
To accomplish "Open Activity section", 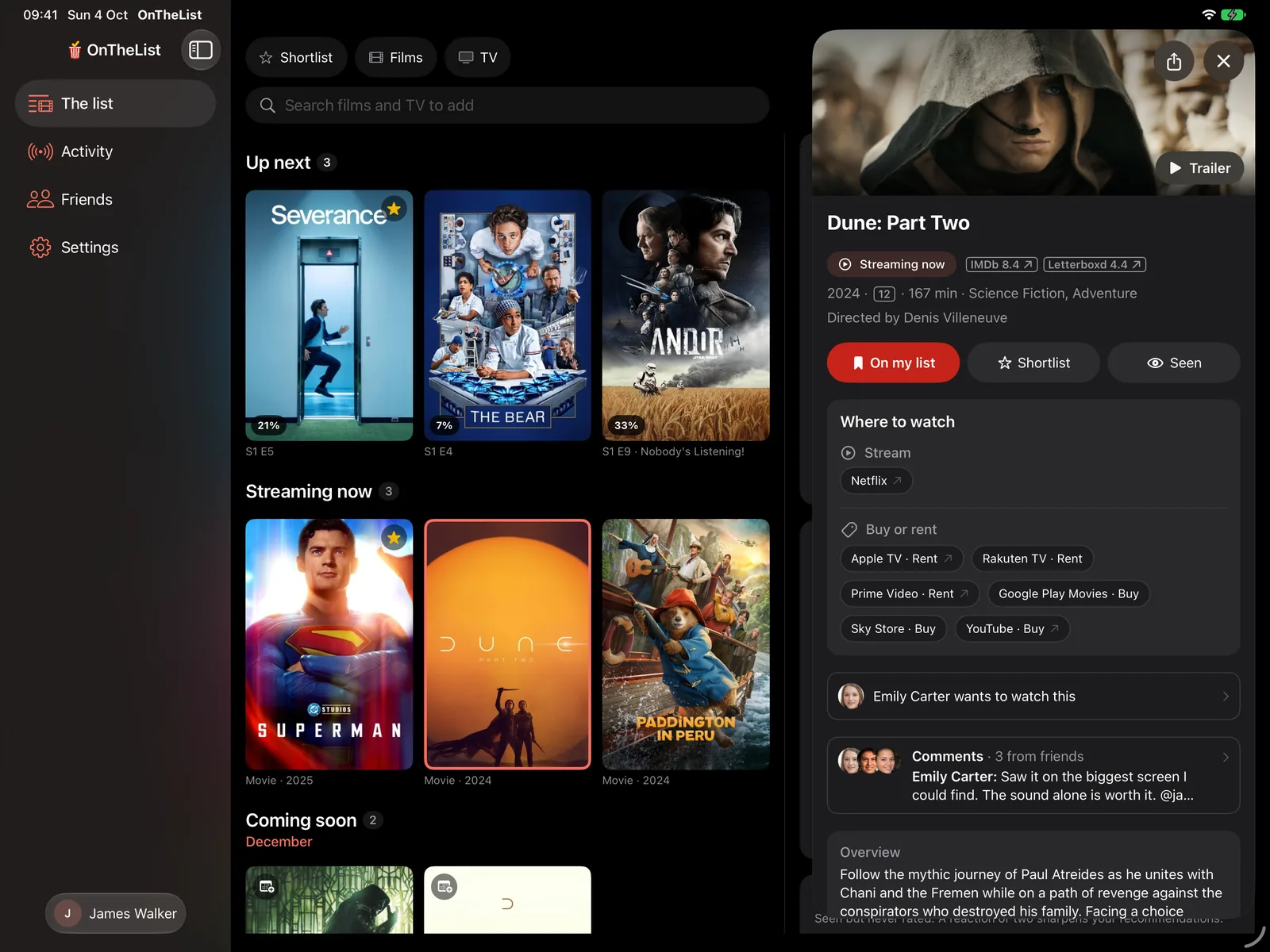I will 115,152.
